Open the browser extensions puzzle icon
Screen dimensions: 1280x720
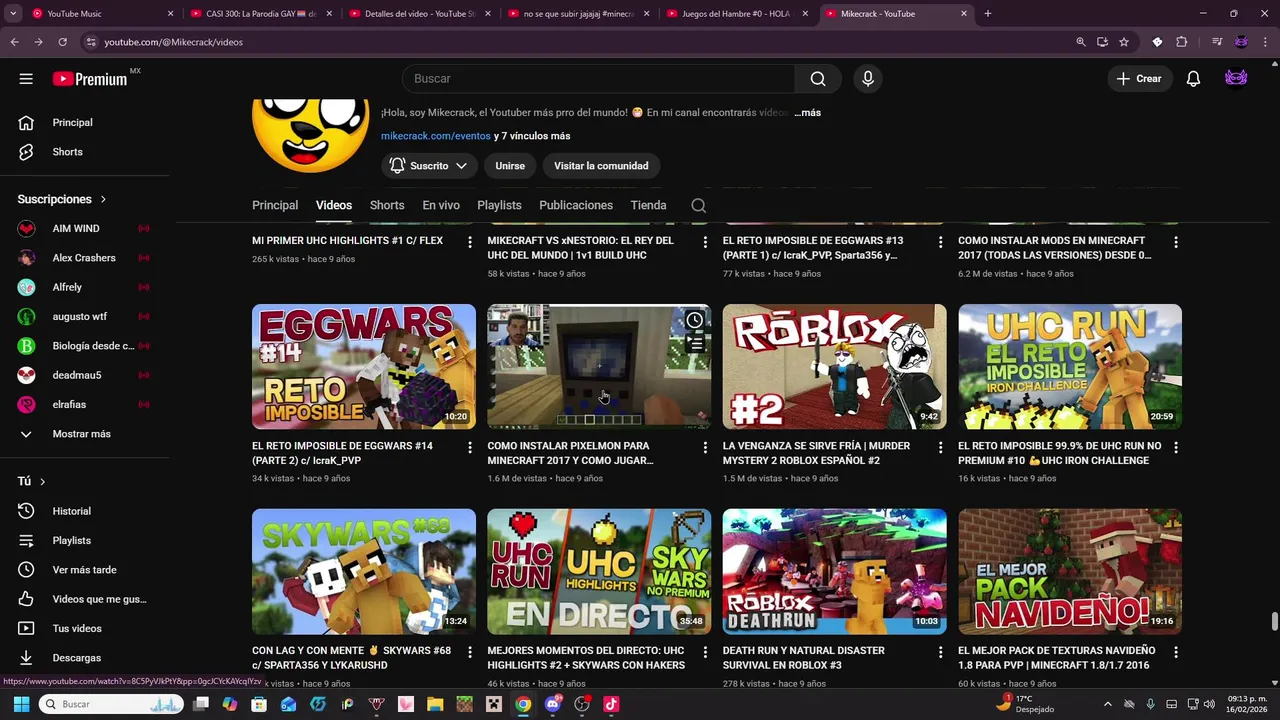1182,42
